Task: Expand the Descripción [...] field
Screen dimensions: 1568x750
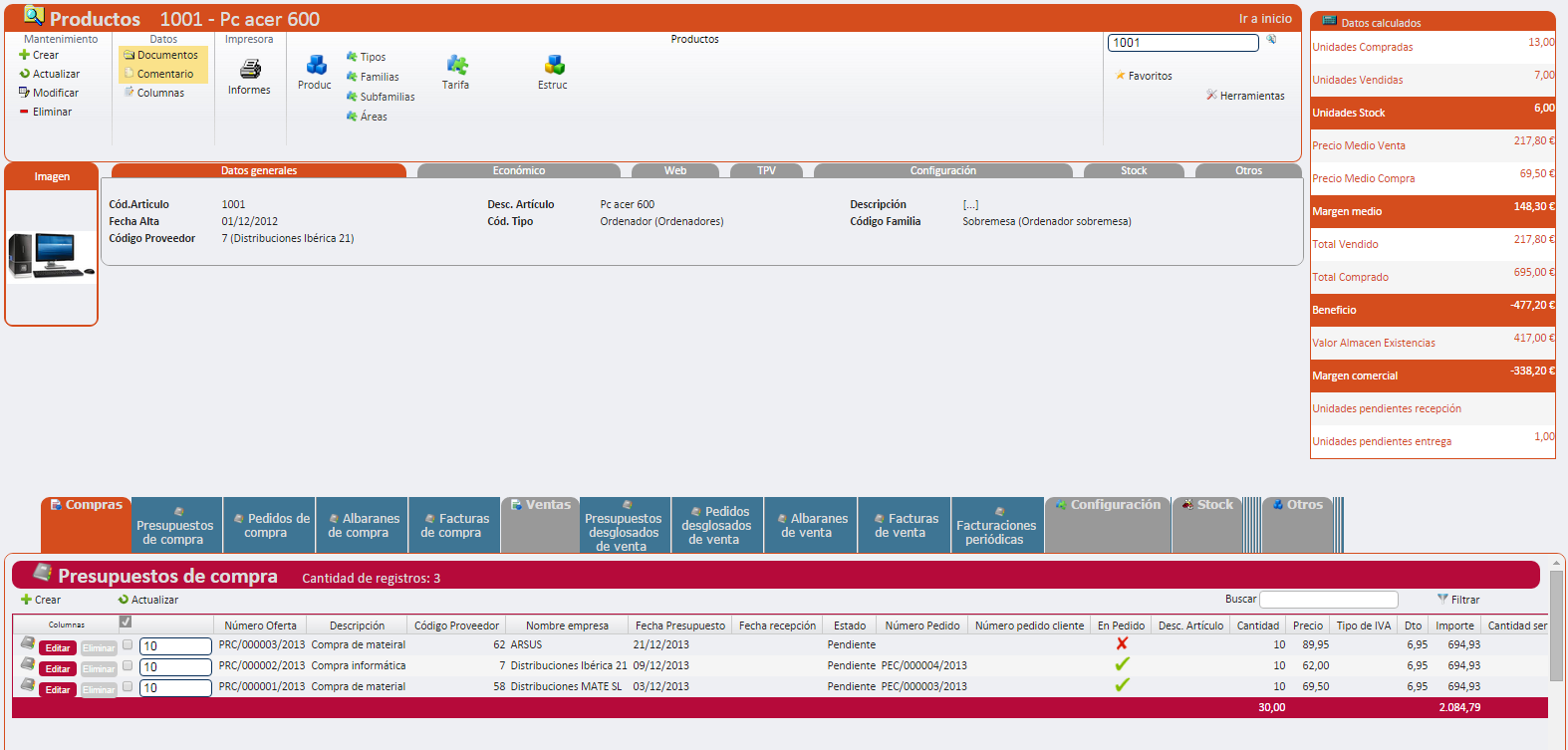Action: point(970,204)
